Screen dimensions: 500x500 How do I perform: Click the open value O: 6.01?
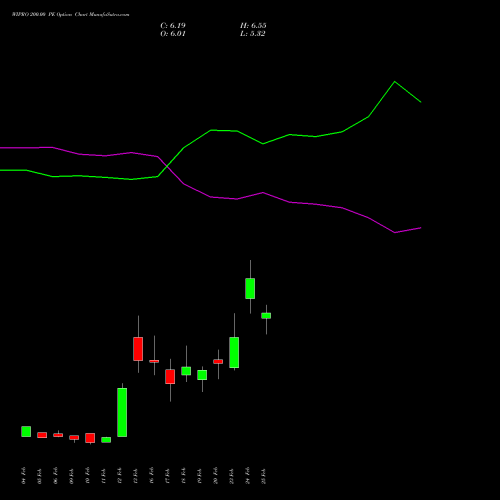(x=173, y=34)
